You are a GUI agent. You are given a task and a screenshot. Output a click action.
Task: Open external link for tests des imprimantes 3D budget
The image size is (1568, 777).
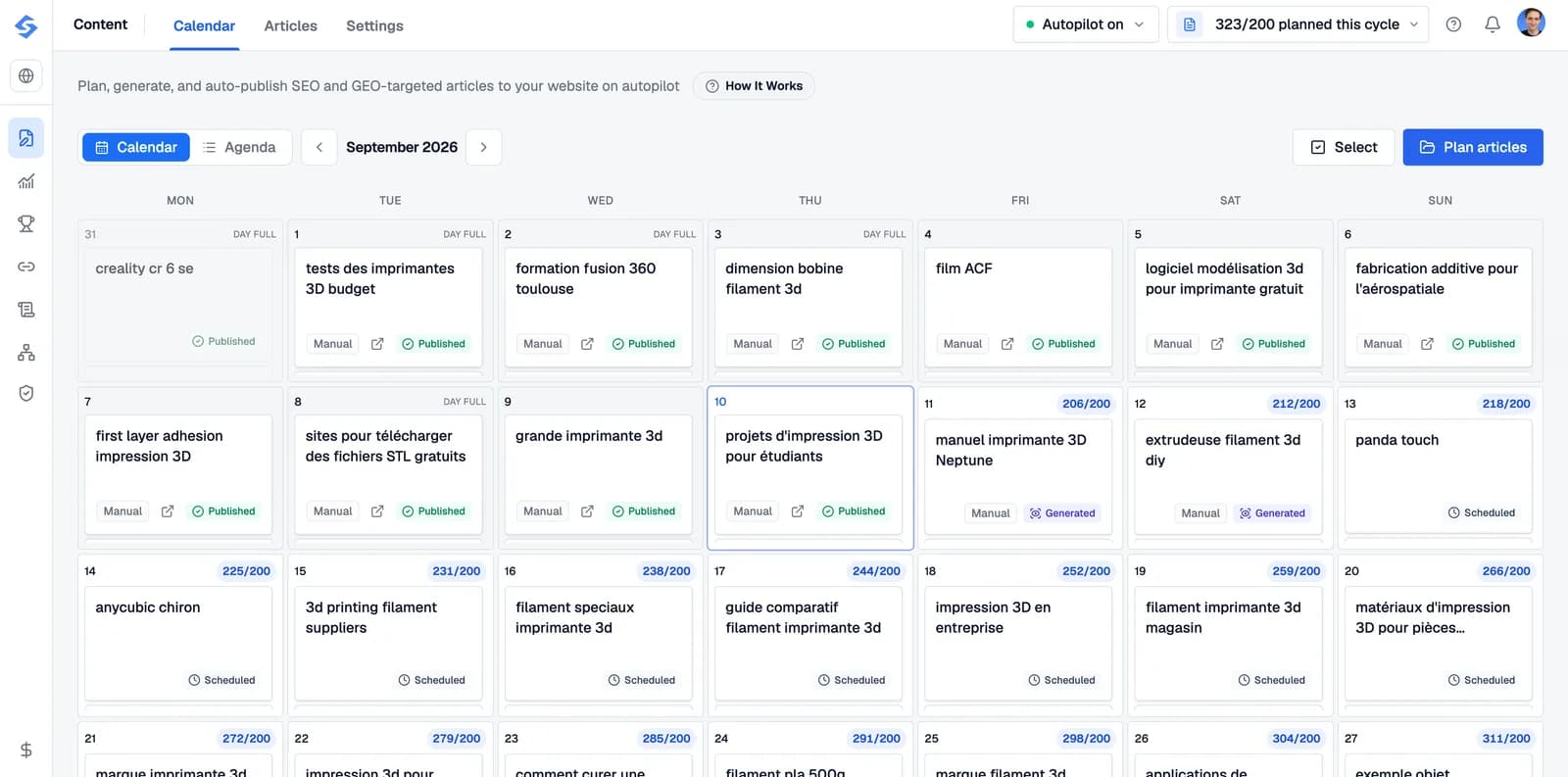pos(377,344)
